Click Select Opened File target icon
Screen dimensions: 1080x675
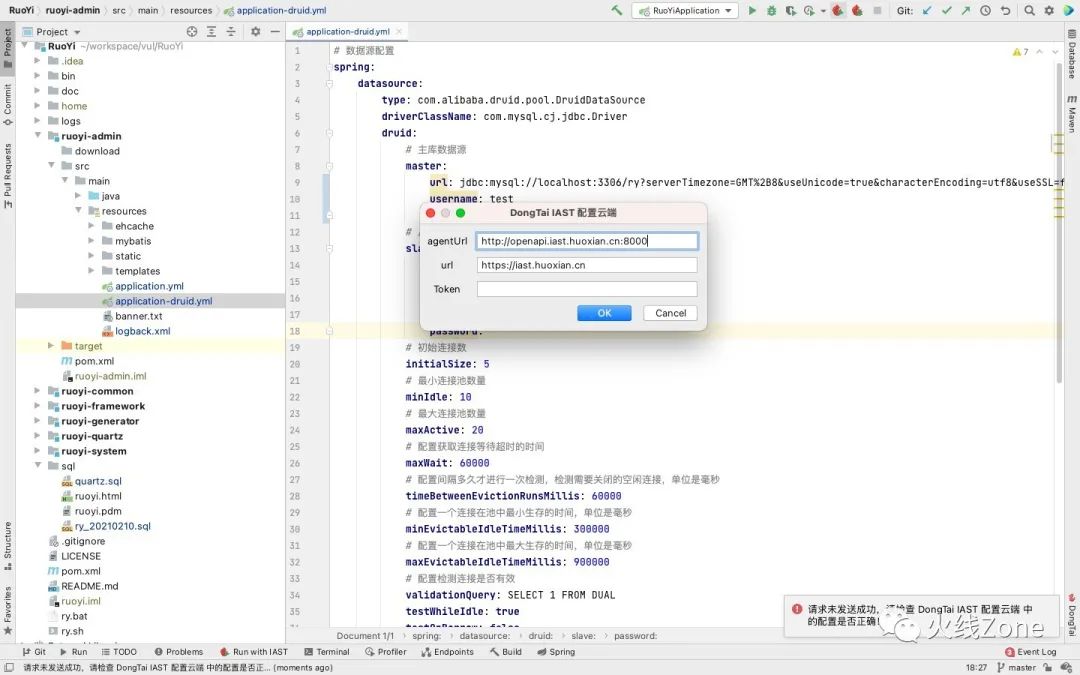(191, 32)
